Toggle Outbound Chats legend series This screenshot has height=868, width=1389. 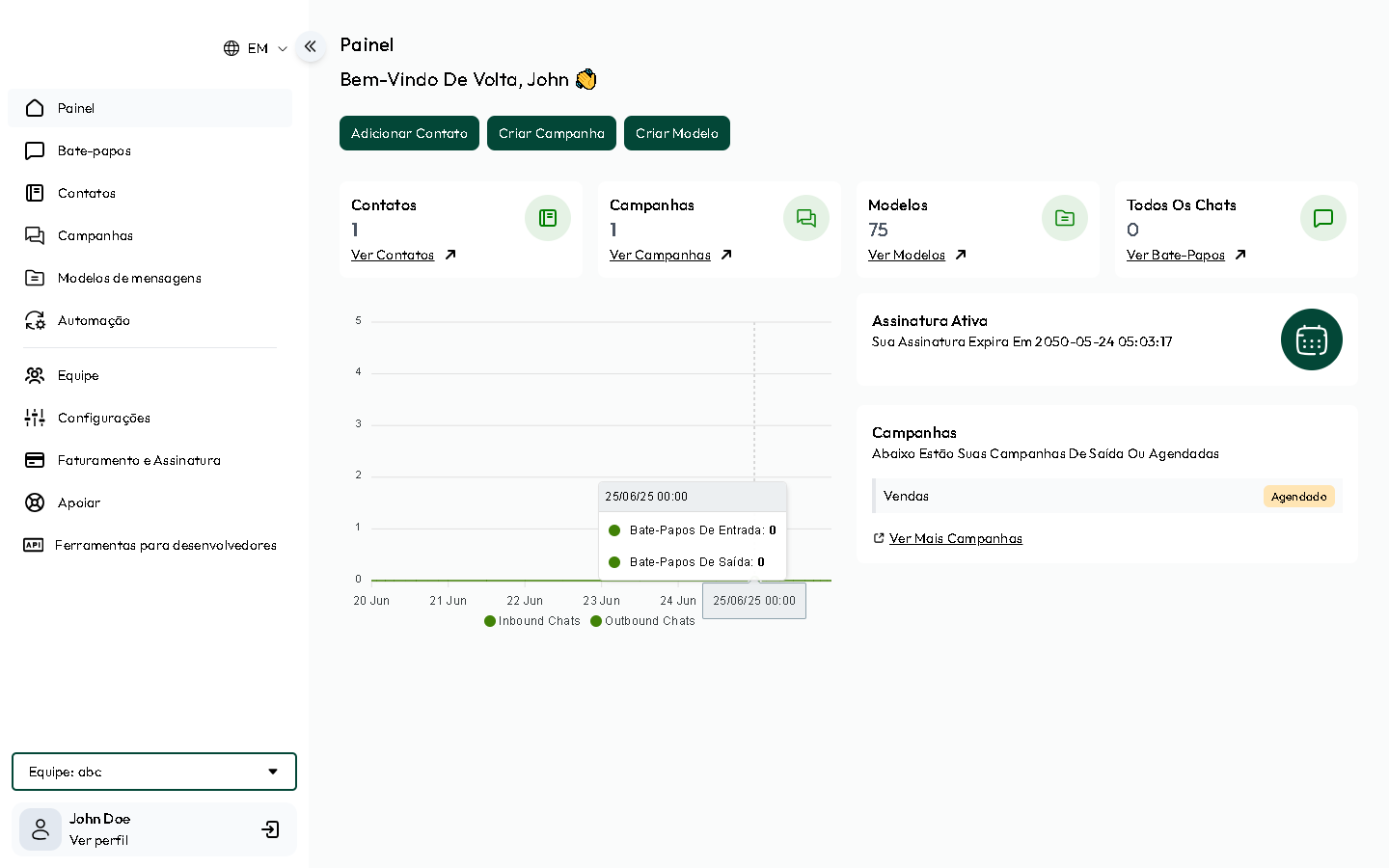tap(642, 621)
